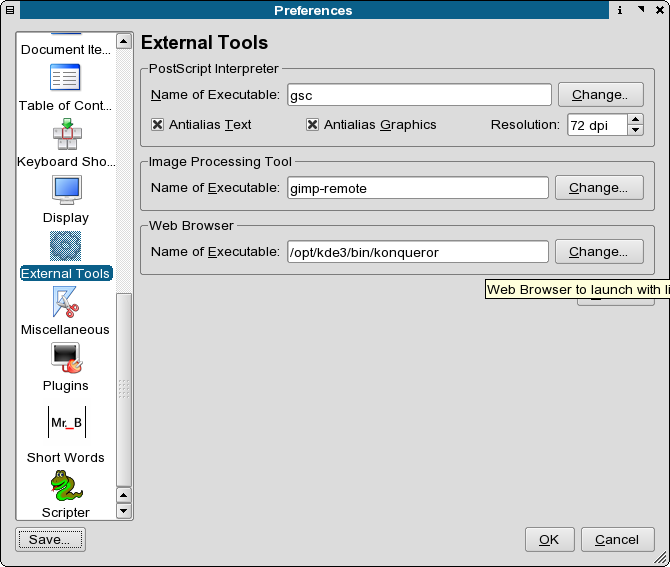Disable the Antialias Text checkbox
Image resolution: width=670 pixels, height=567 pixels.
pos(157,125)
